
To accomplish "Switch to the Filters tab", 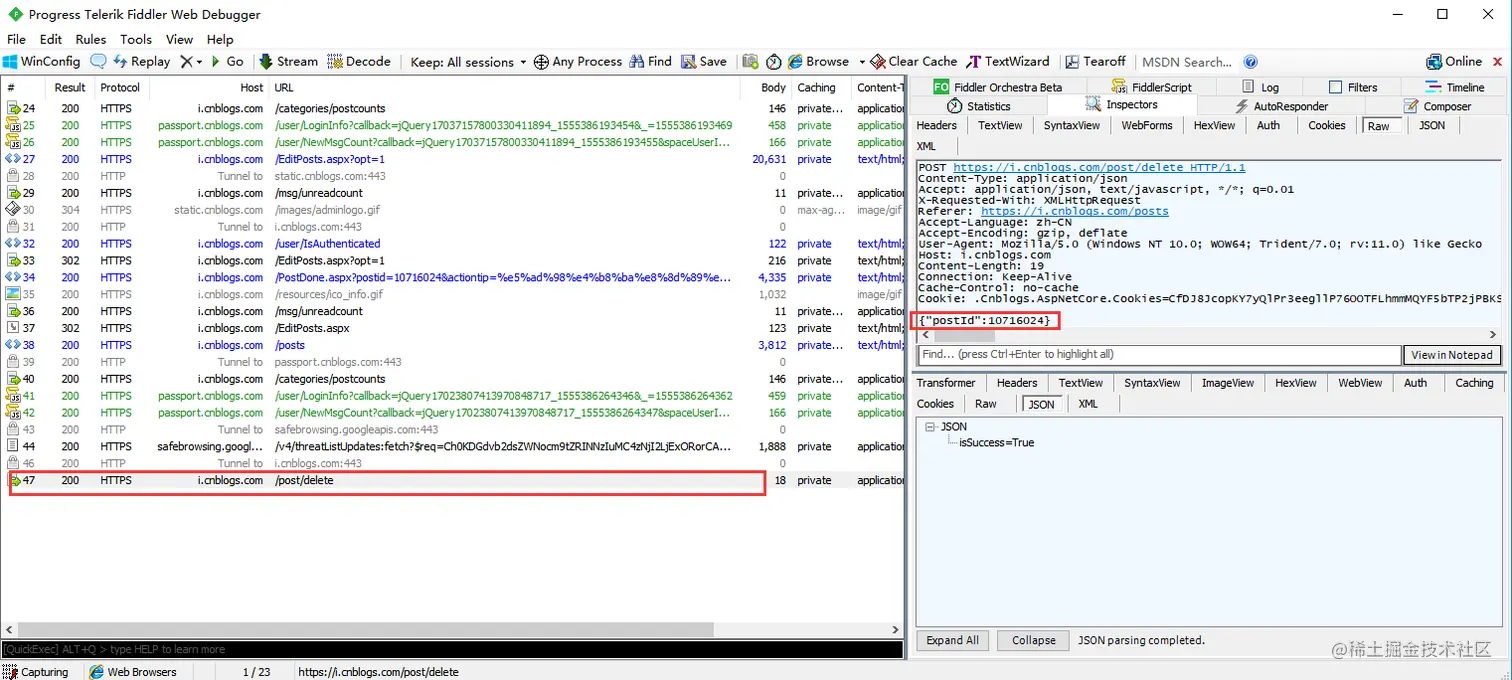I will [1352, 87].
